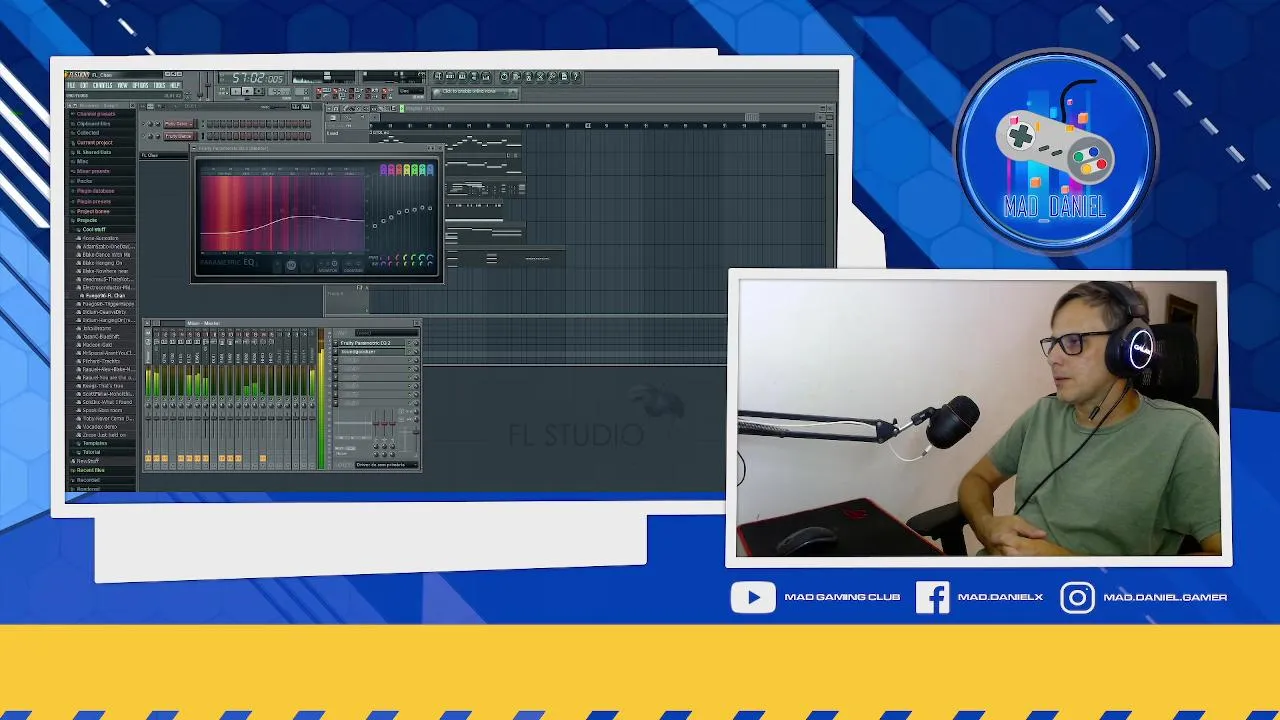The width and height of the screenshot is (1280, 720).
Task: Open the HELP menu
Action: tap(175, 85)
